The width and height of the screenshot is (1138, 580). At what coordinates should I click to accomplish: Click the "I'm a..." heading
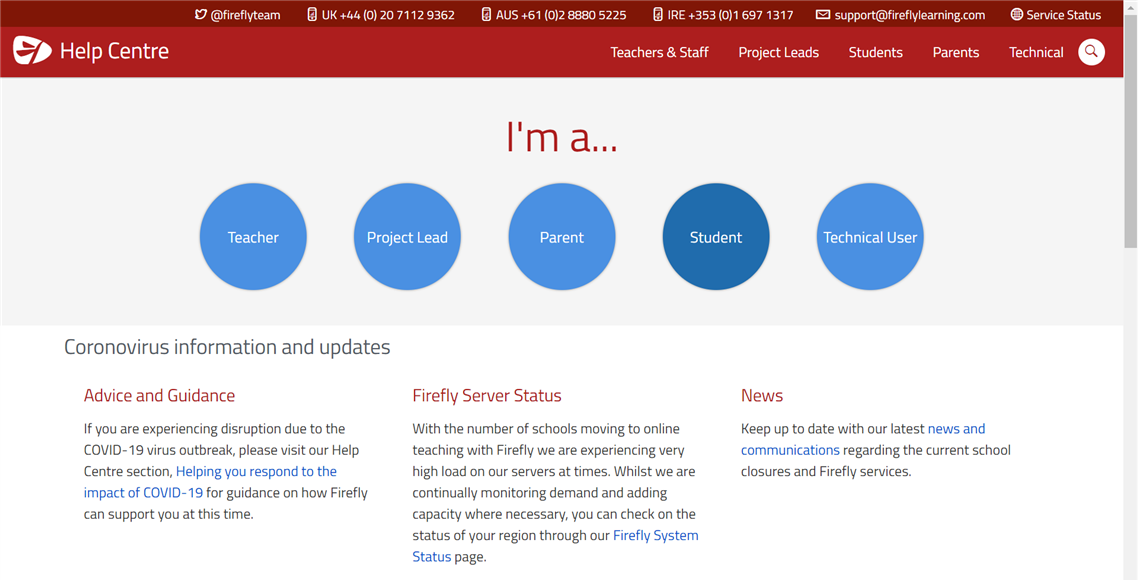point(562,136)
